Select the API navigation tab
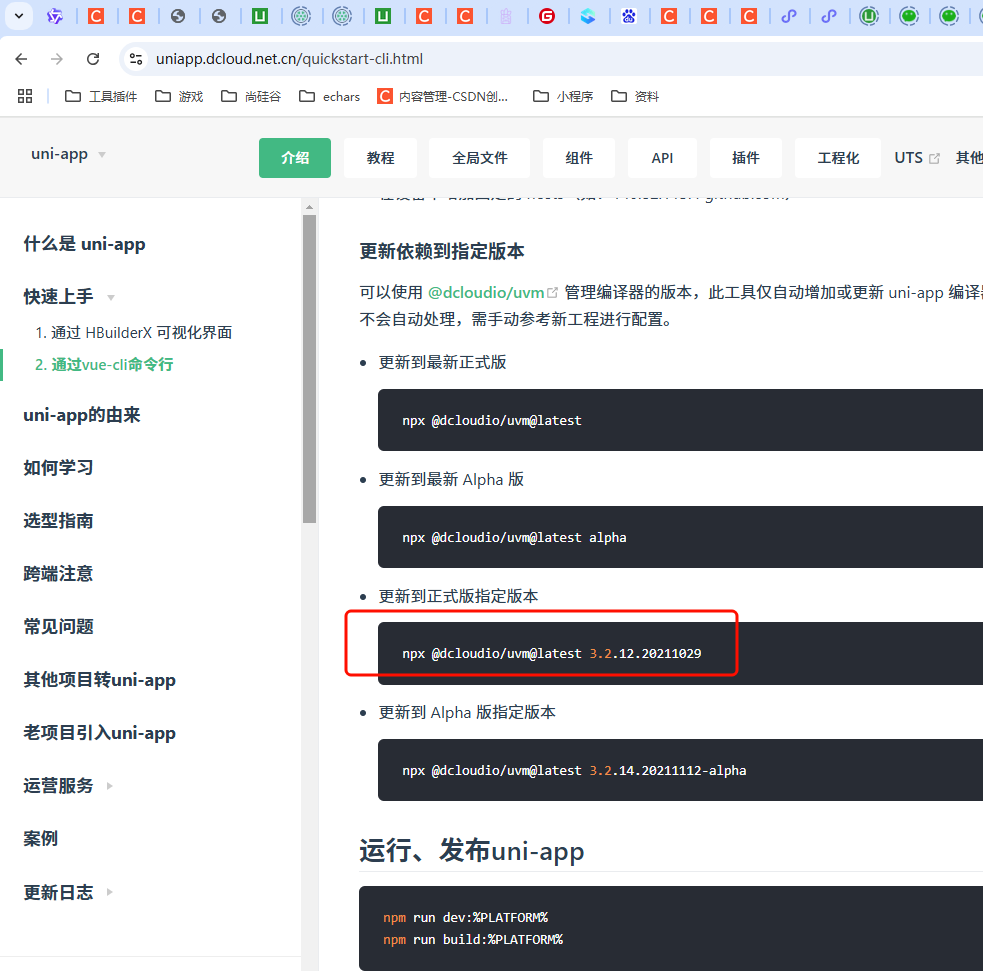Image resolution: width=983 pixels, height=971 pixels. tap(662, 158)
